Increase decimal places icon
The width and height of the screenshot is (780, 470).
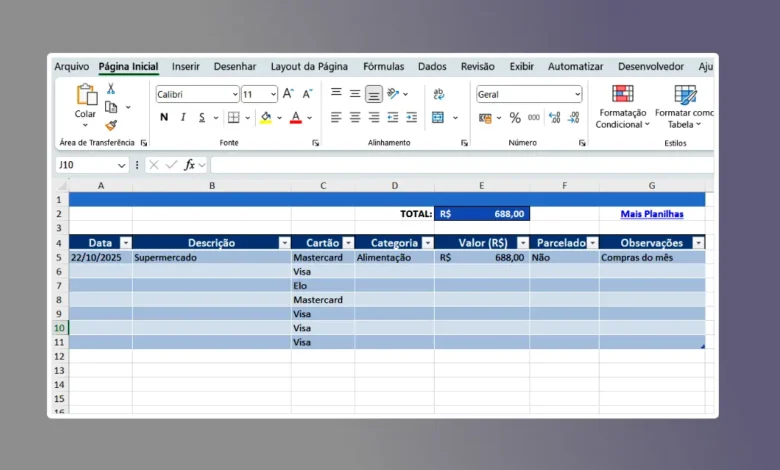pos(554,118)
